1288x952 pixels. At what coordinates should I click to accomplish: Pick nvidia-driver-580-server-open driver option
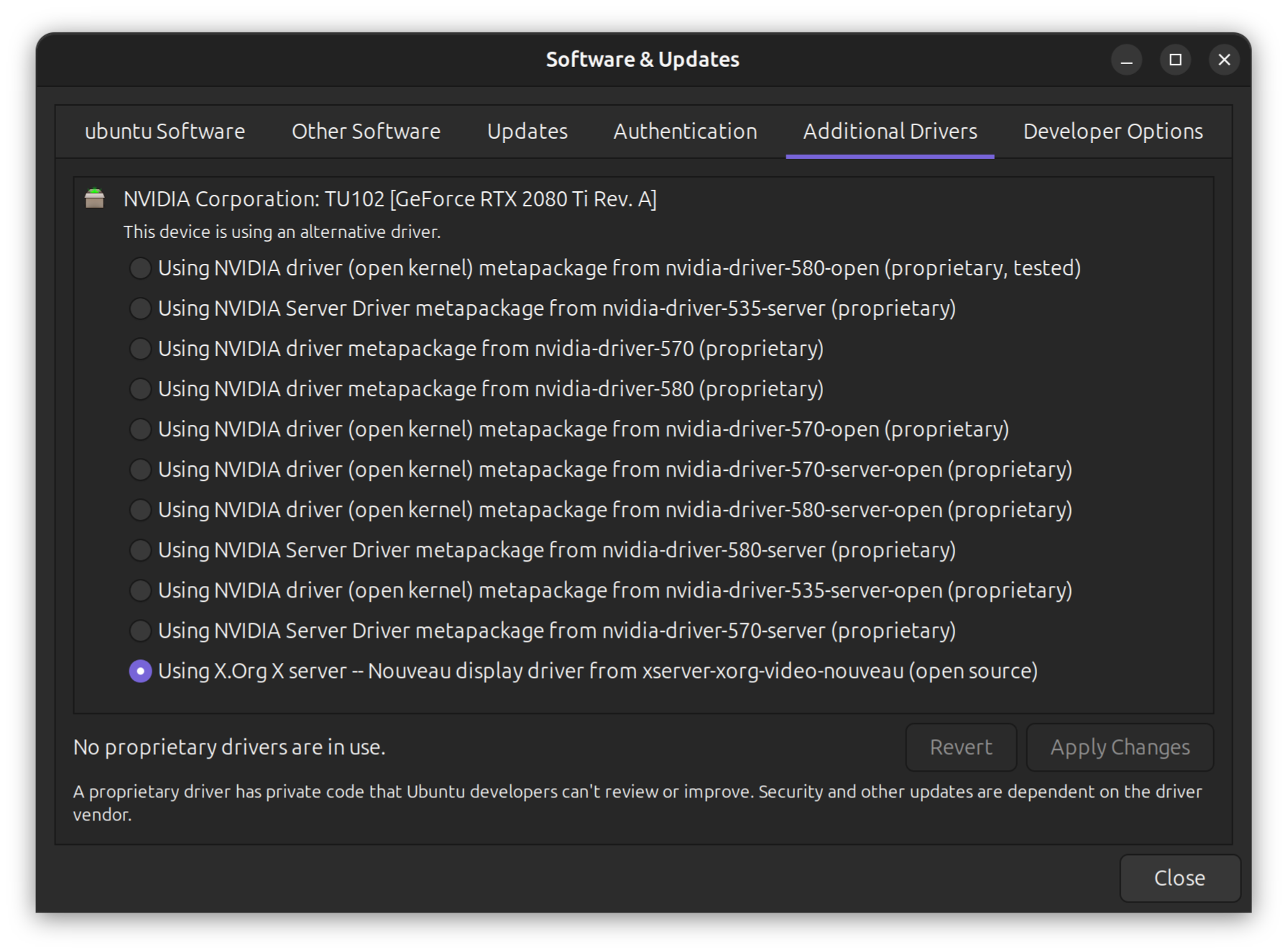click(x=140, y=510)
